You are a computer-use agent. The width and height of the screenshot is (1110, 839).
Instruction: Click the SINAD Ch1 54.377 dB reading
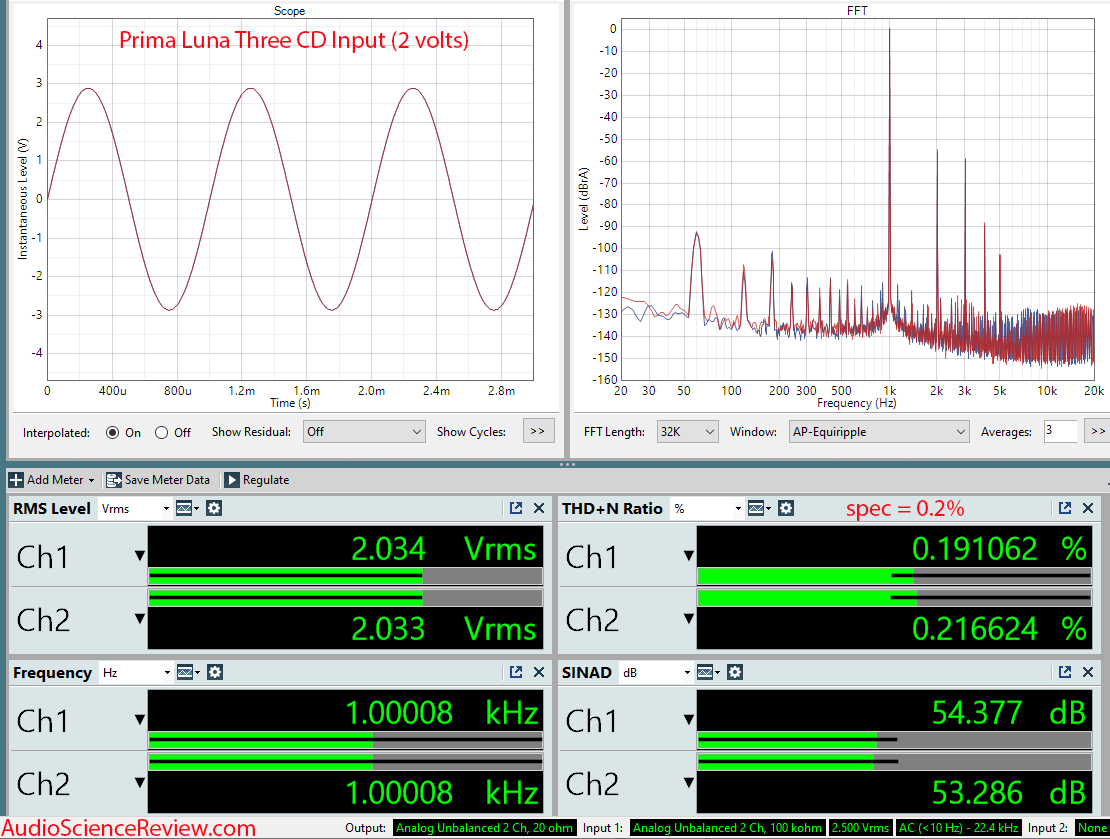click(1009, 713)
